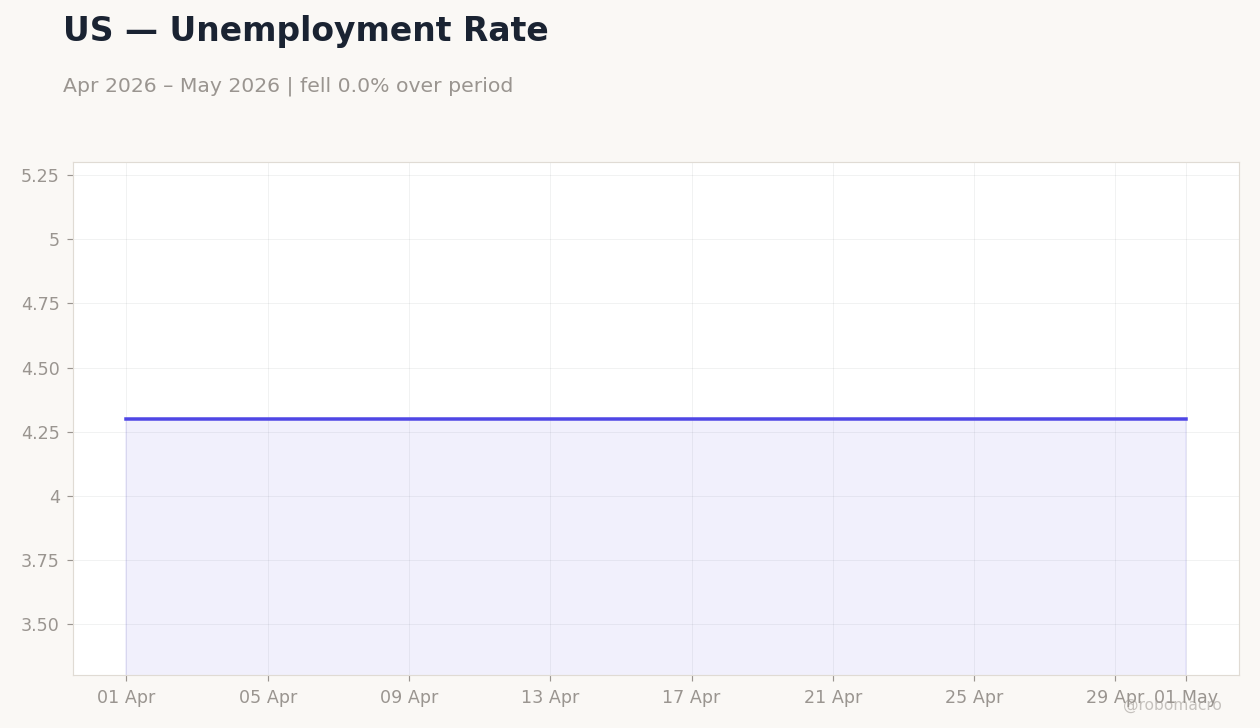
Task: Click the x-axis label 01 May
Action: (1186, 698)
